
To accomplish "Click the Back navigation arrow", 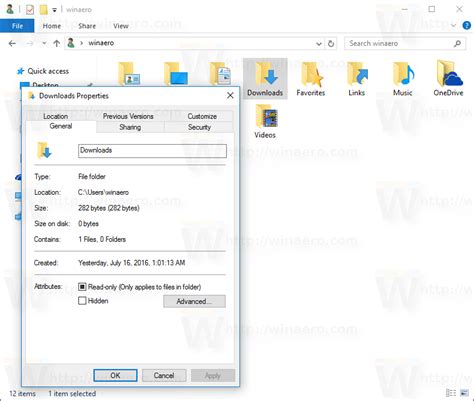I will [12, 43].
